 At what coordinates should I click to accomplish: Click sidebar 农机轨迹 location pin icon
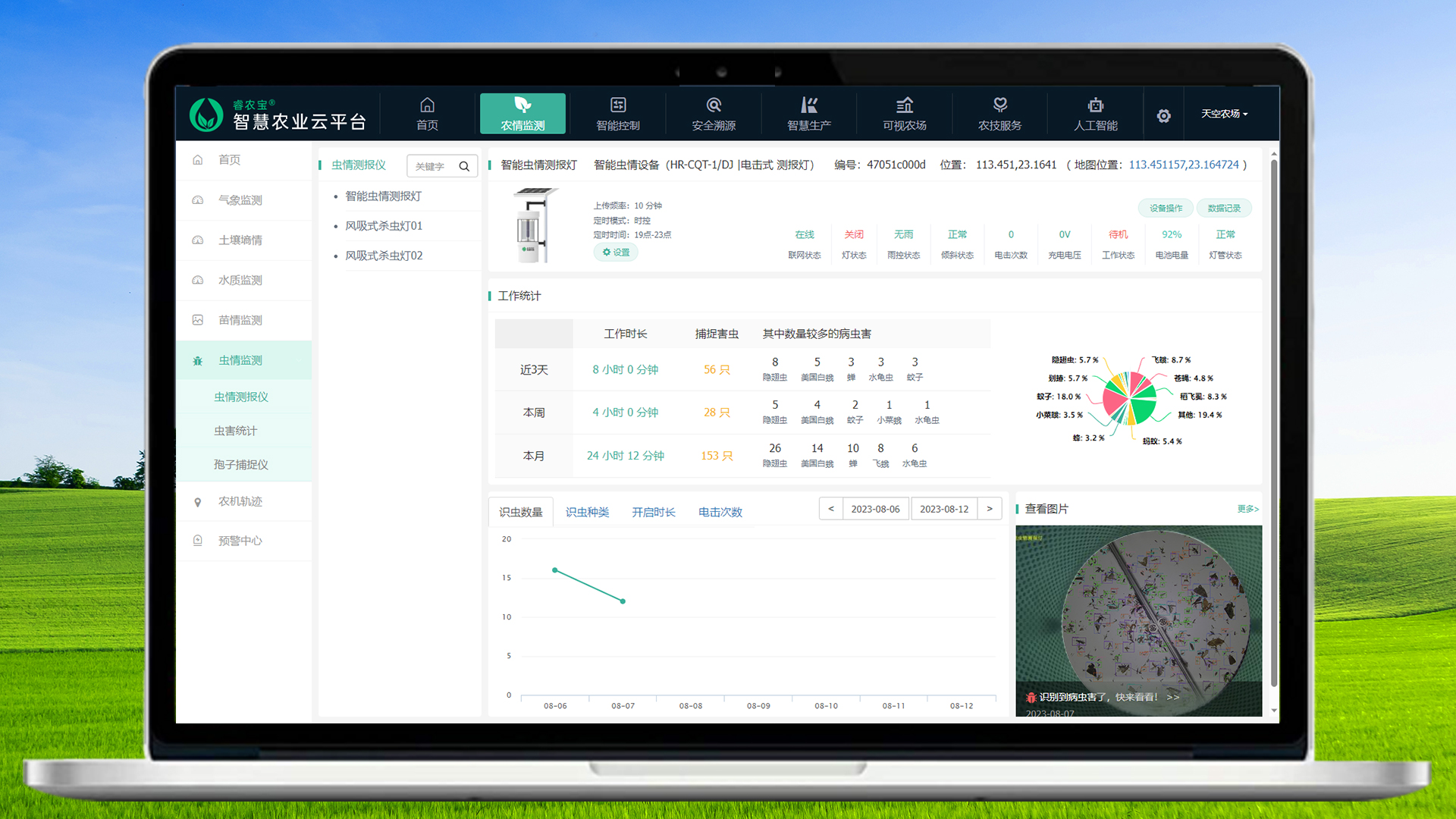[x=198, y=502]
